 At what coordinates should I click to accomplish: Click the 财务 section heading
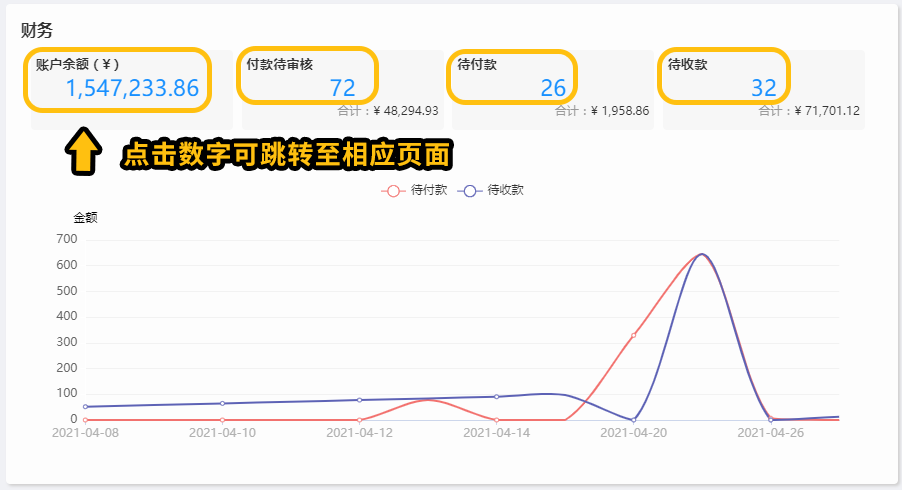coord(37,30)
